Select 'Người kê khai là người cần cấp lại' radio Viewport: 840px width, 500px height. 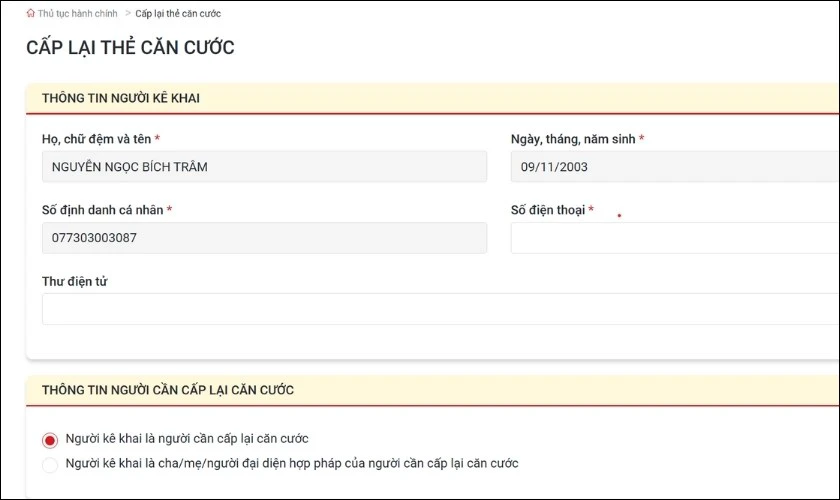pyautogui.click(x=50, y=441)
